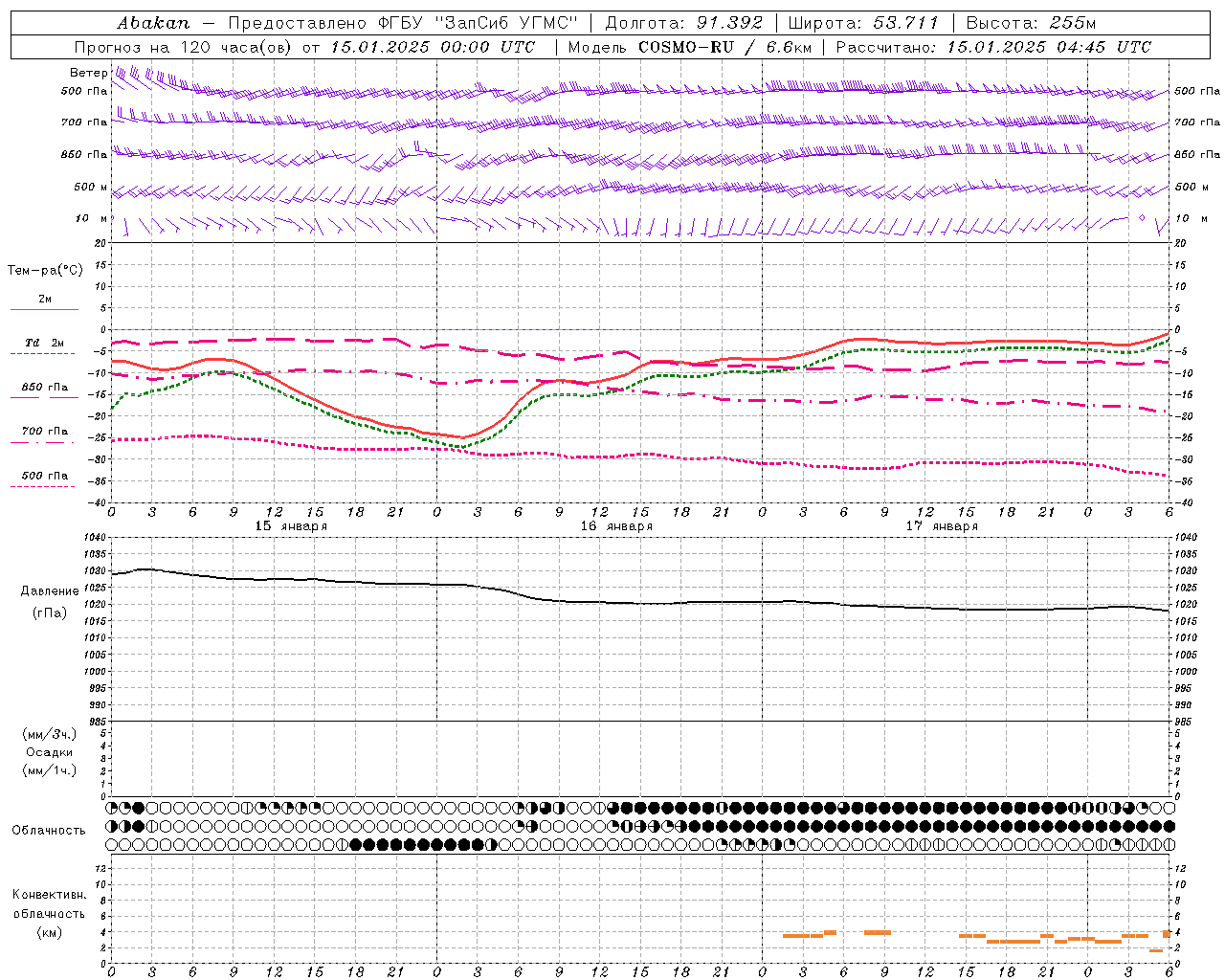Click the Ветер wind panel label
1225x980 pixels.
(x=88, y=73)
